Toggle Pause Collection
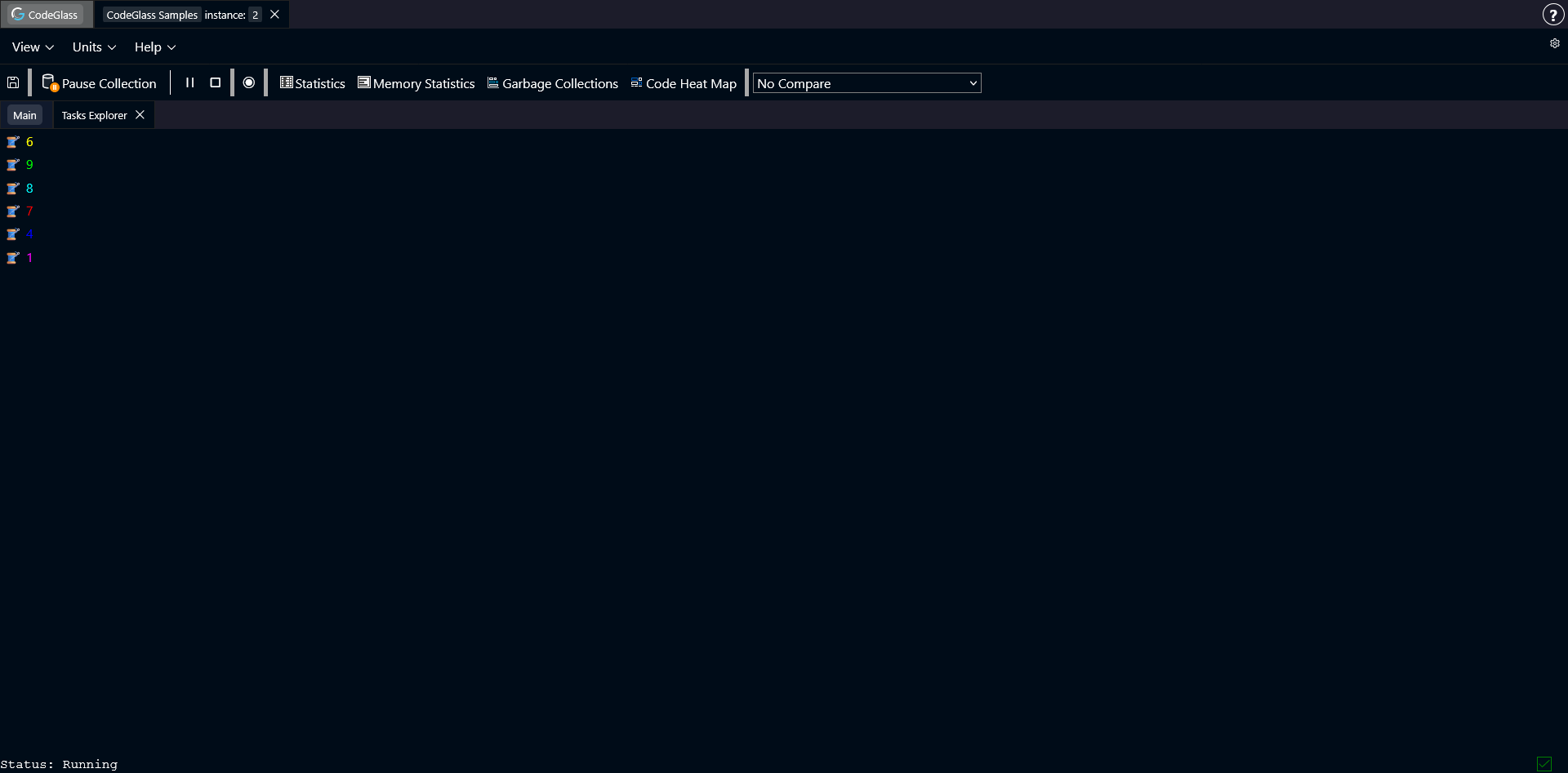The width and height of the screenshot is (1568, 773). (100, 82)
